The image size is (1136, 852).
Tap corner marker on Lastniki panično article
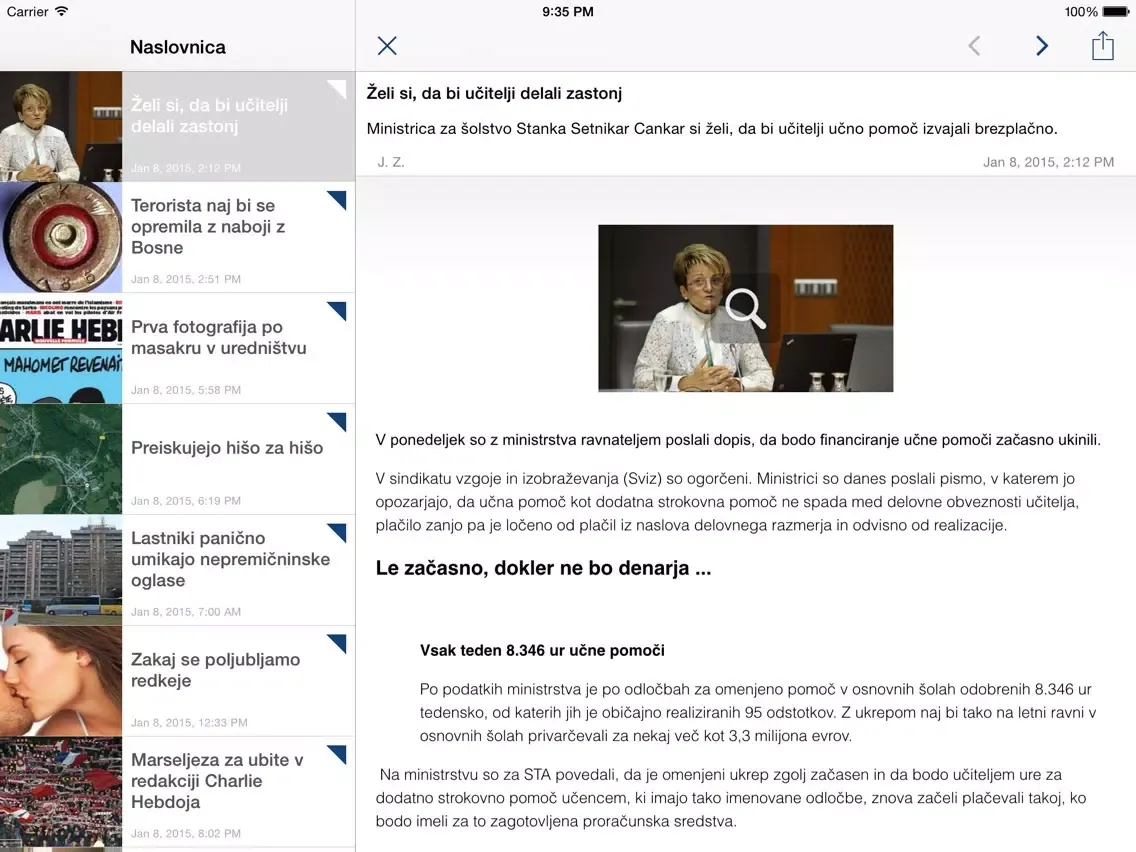tap(337, 532)
